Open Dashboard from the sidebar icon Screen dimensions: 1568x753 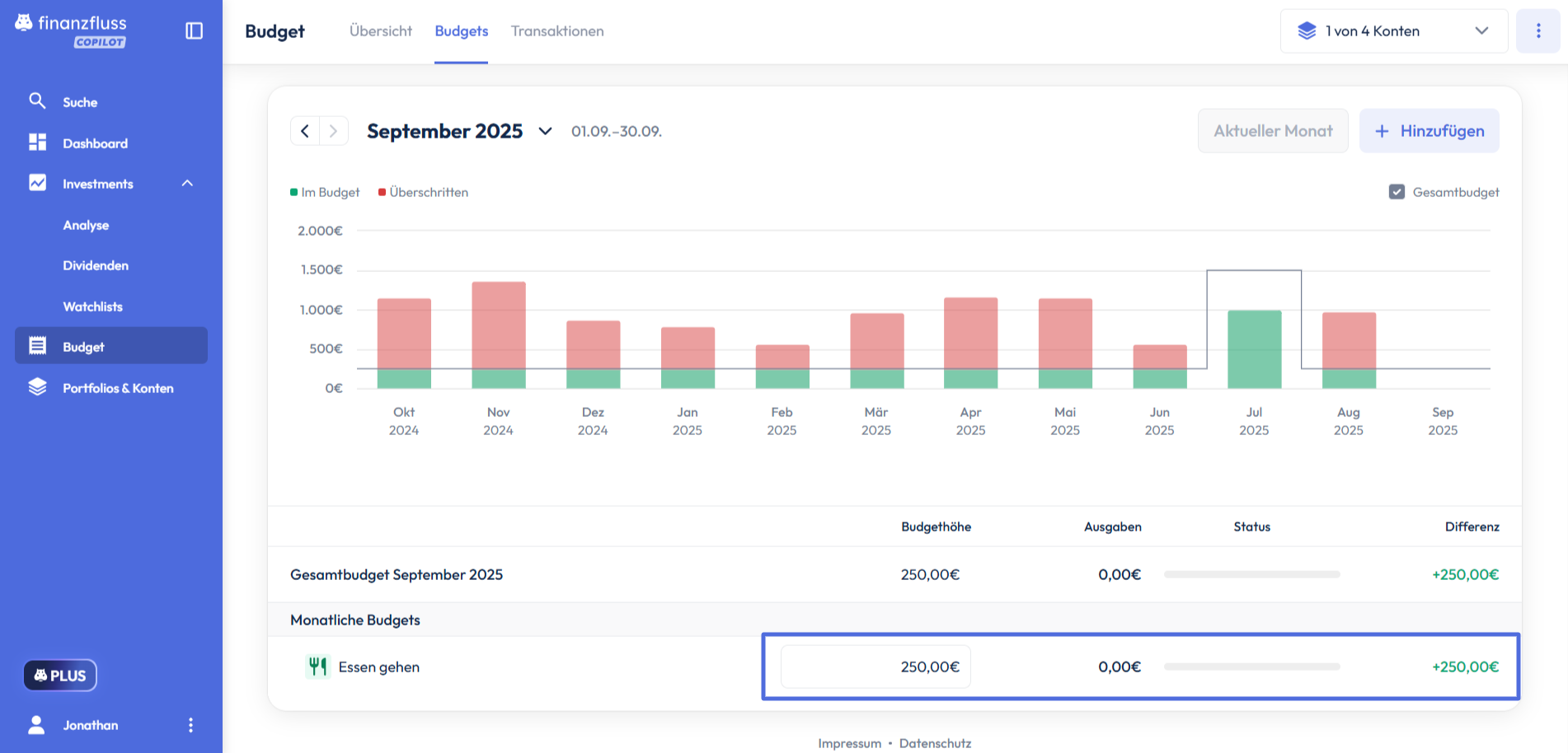click(37, 143)
